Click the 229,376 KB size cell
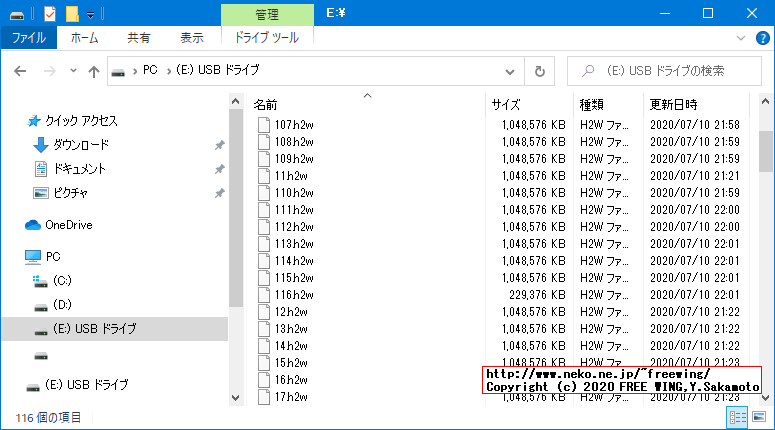Screen dimensions: 775x430 point(537,295)
